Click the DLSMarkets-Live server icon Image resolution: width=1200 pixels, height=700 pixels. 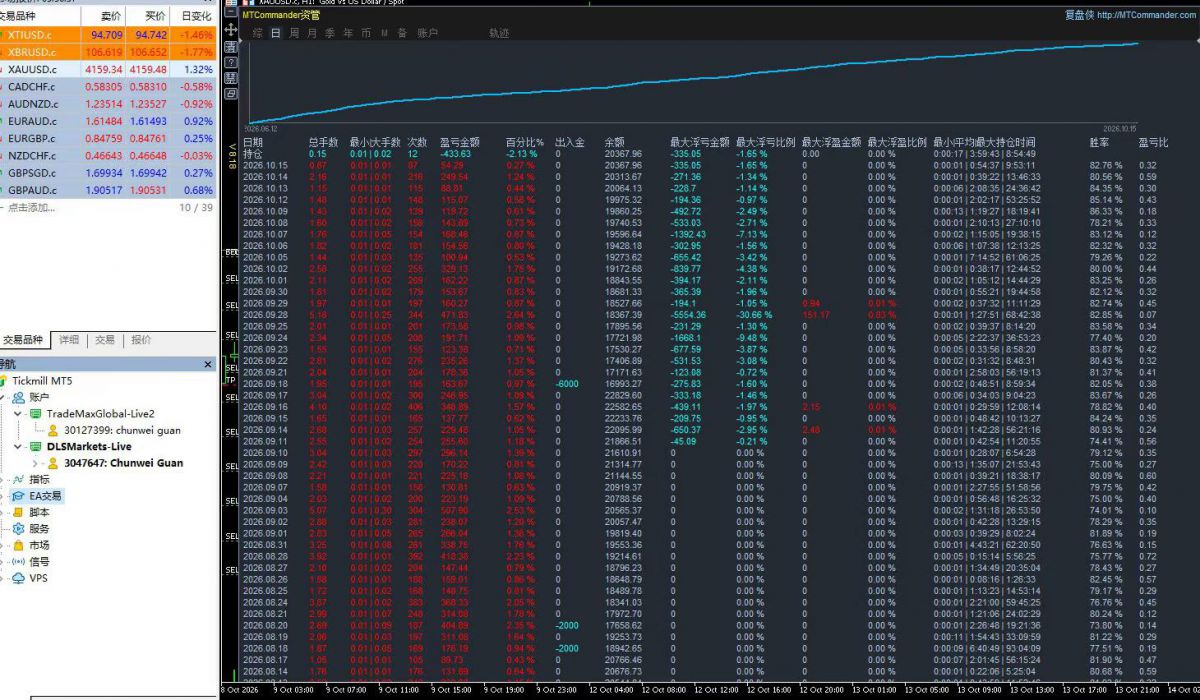(x=36, y=447)
